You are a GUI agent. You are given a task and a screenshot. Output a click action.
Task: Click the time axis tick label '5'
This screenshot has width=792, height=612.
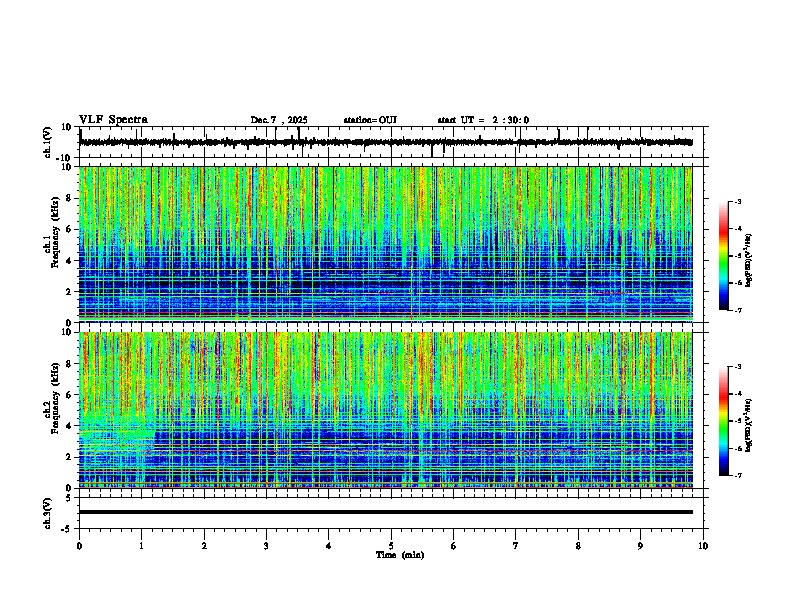point(391,546)
